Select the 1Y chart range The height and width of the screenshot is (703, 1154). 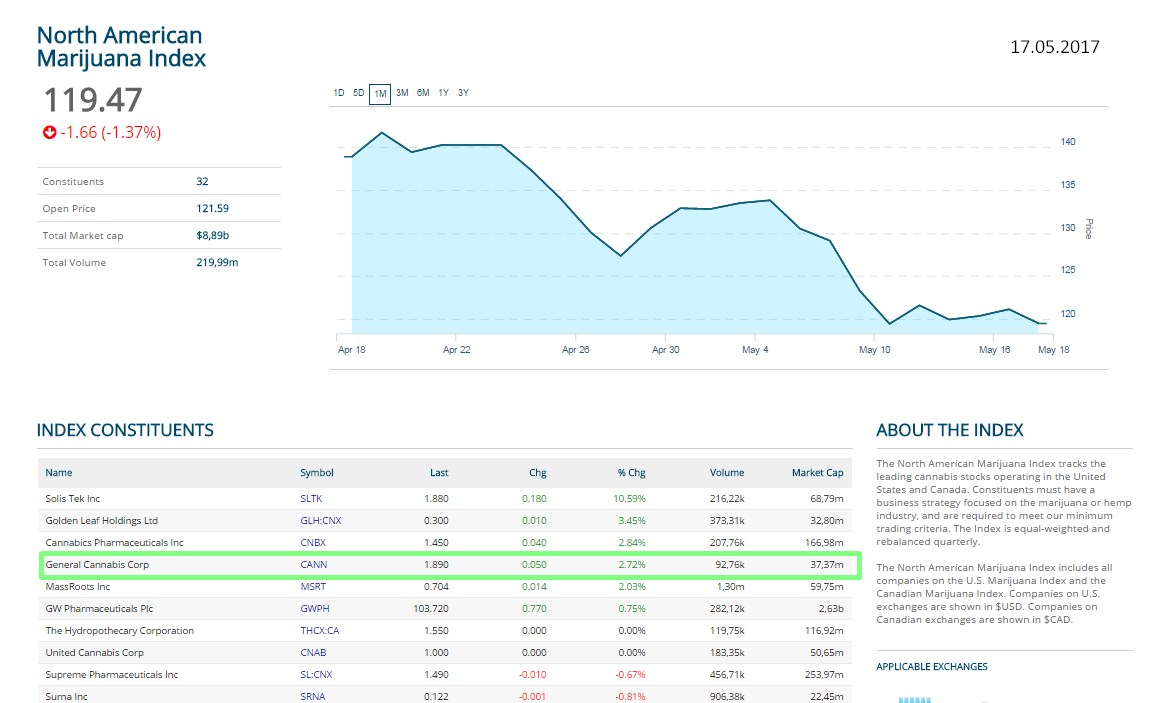pyautogui.click(x=443, y=93)
